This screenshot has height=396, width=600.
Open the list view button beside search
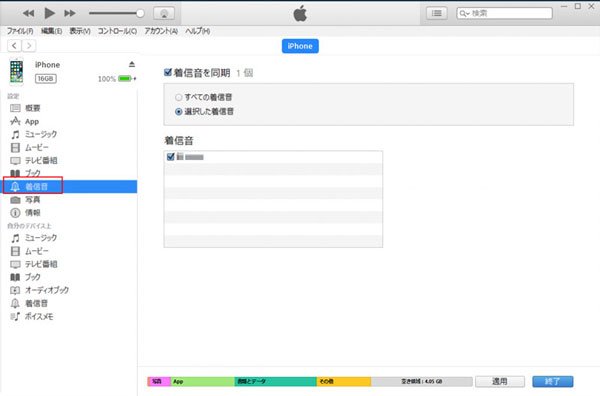pos(437,13)
